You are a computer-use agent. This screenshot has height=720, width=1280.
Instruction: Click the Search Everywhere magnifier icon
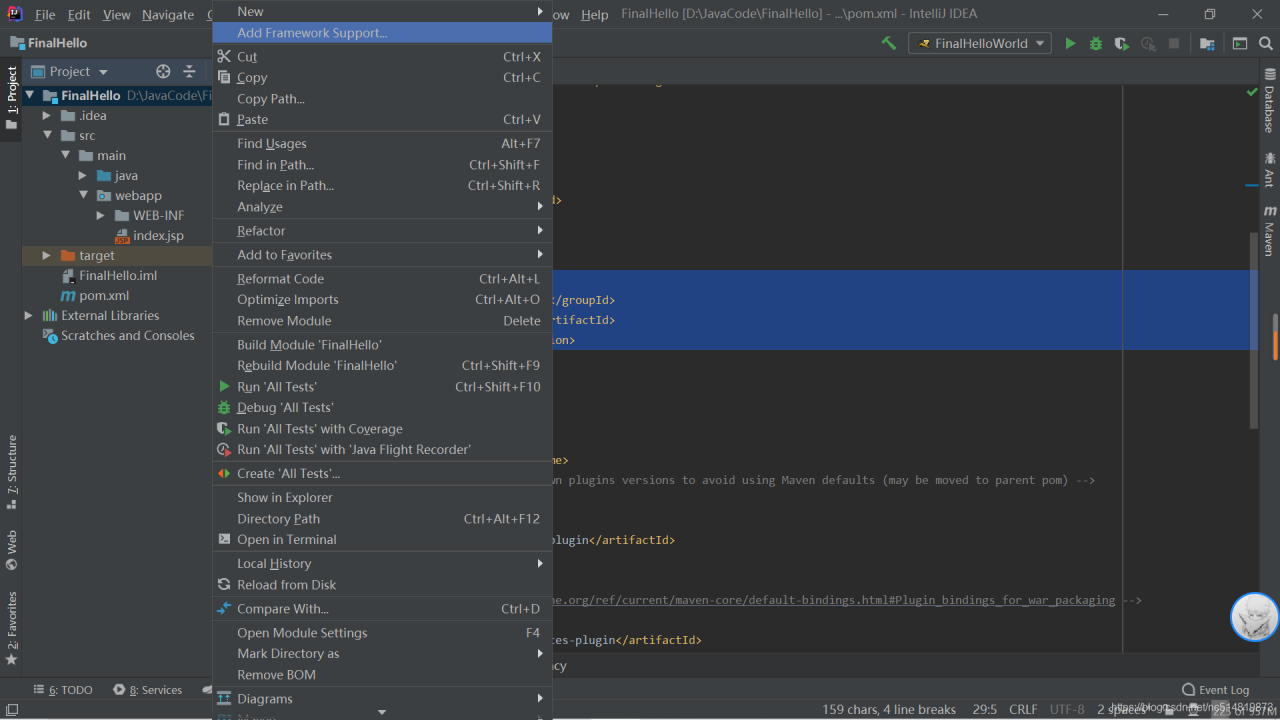coord(1266,43)
